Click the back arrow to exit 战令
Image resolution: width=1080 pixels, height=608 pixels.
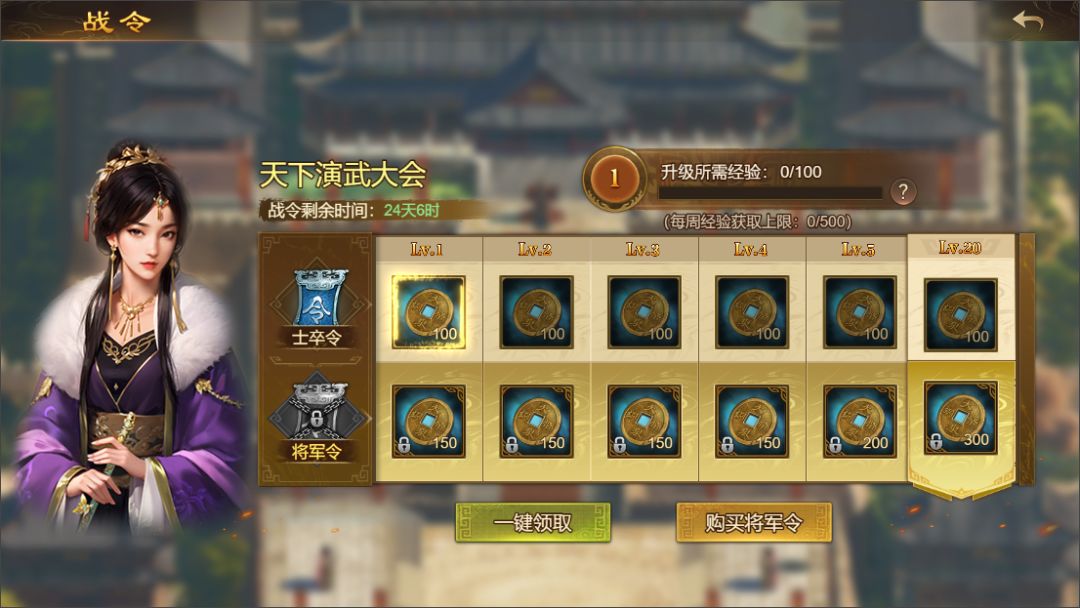tap(1028, 21)
